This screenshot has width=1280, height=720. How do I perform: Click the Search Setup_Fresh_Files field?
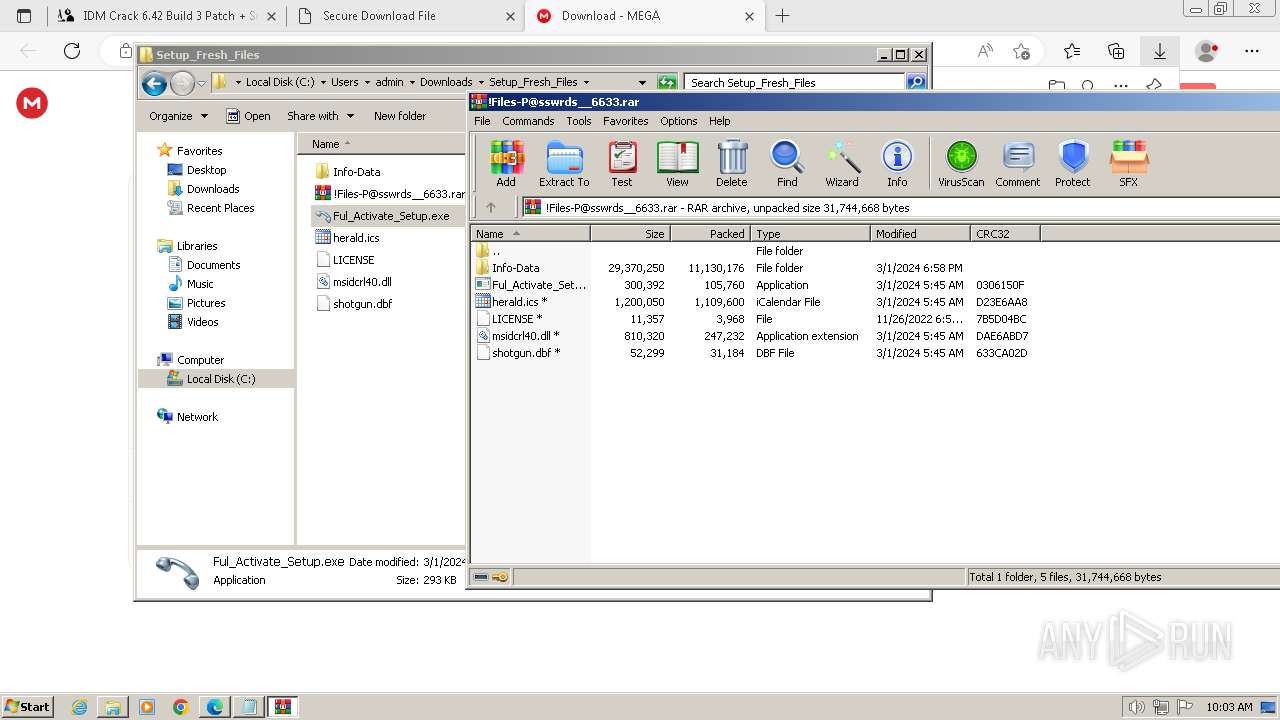(795, 83)
